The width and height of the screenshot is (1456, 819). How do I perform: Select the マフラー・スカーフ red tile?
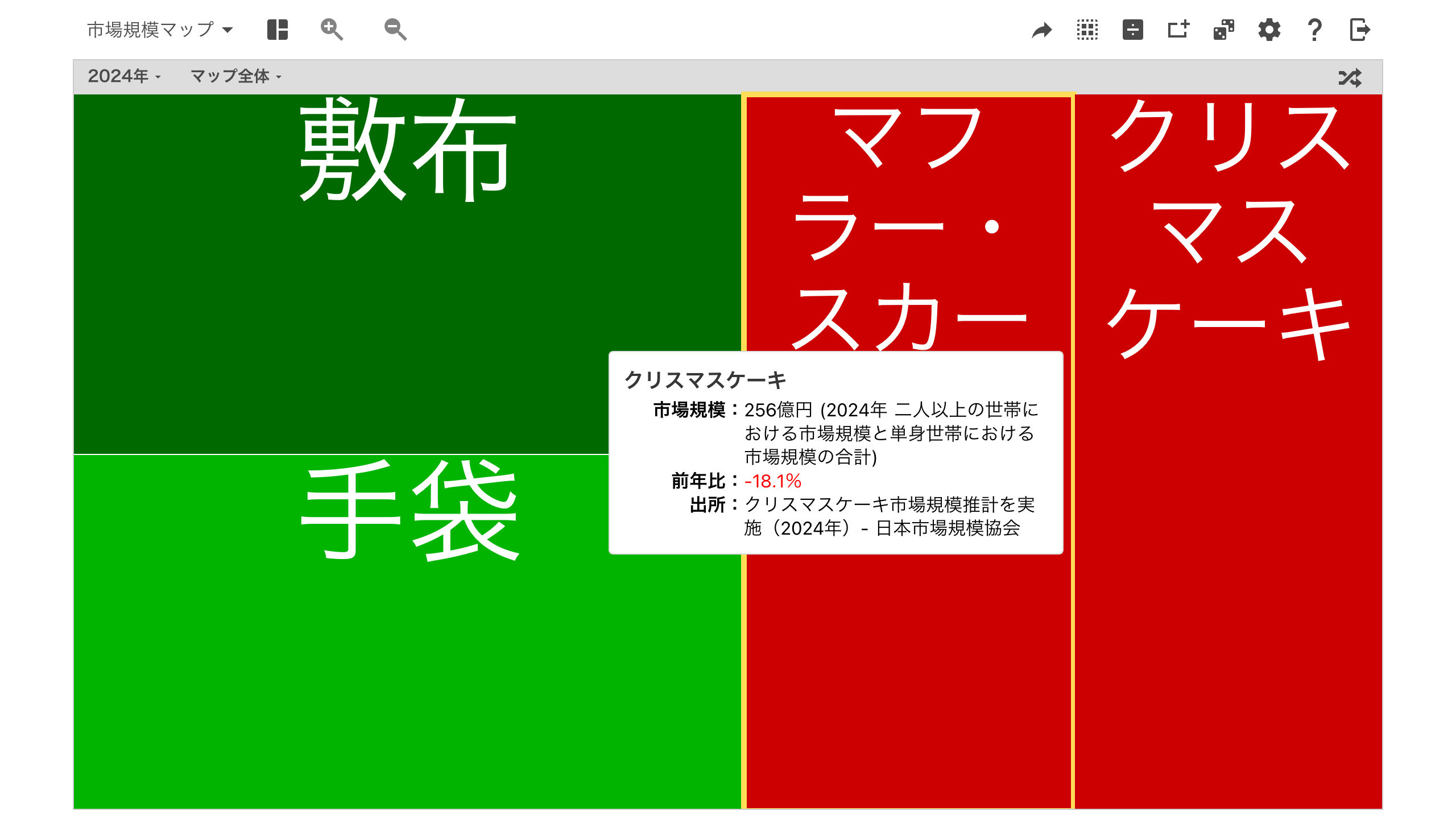tap(908, 682)
